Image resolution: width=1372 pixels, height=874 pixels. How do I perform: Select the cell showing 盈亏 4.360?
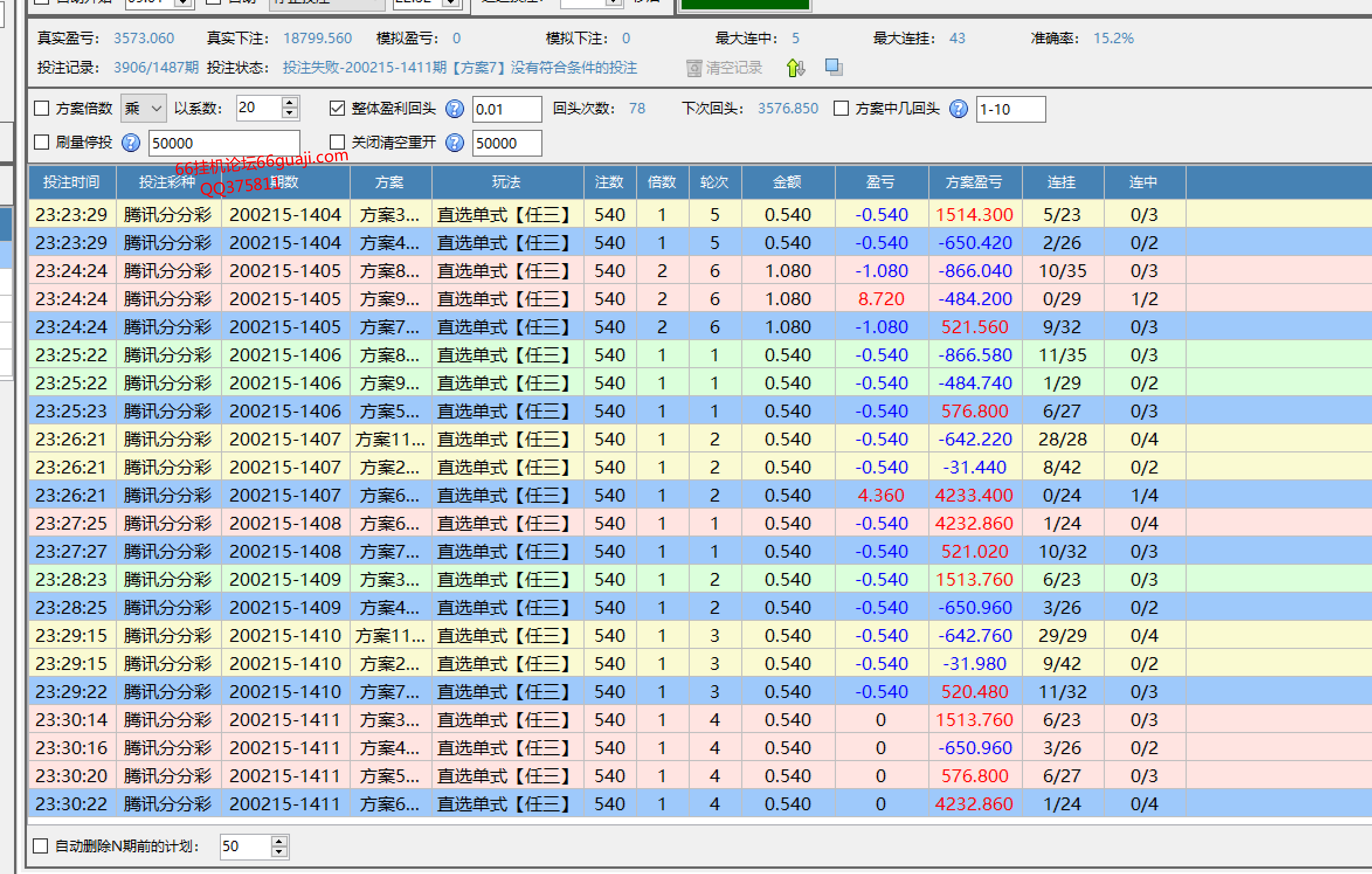tap(882, 495)
